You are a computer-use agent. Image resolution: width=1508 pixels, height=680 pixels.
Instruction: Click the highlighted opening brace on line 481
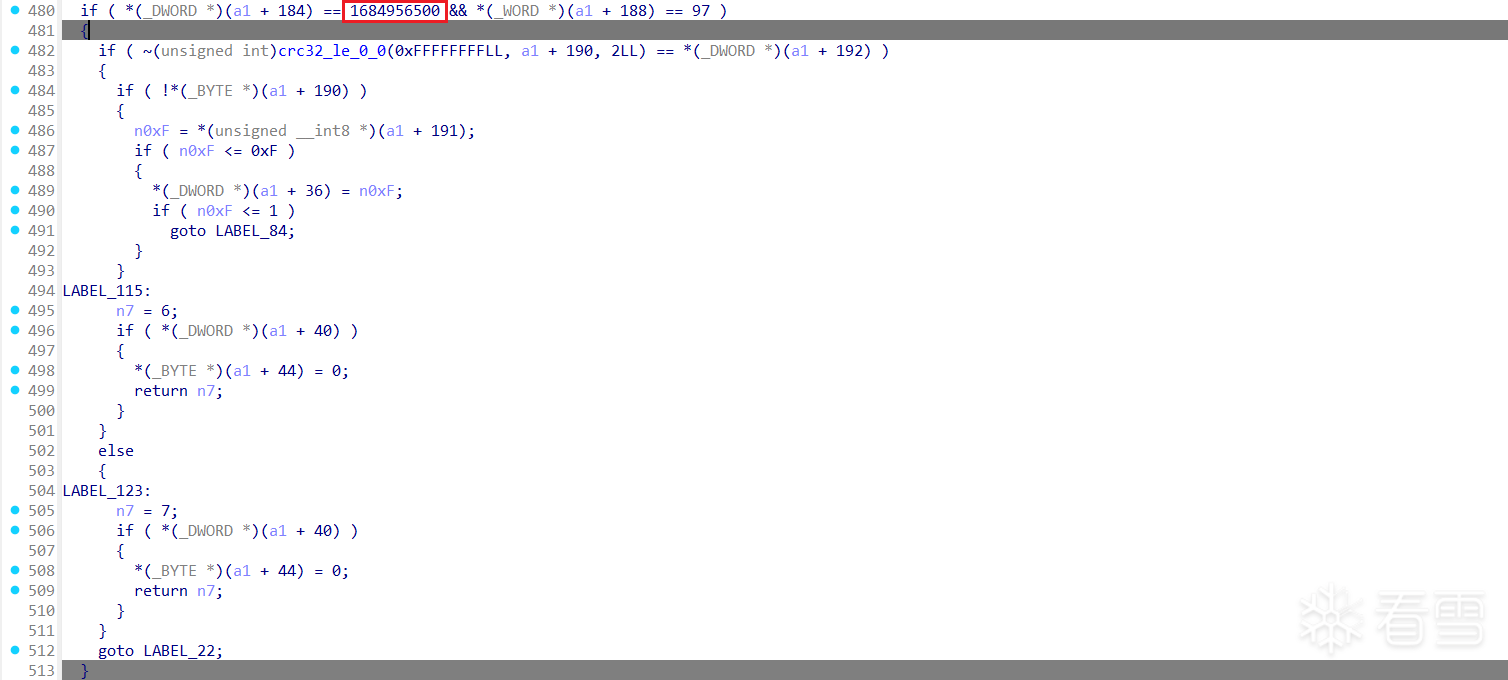click(x=85, y=31)
